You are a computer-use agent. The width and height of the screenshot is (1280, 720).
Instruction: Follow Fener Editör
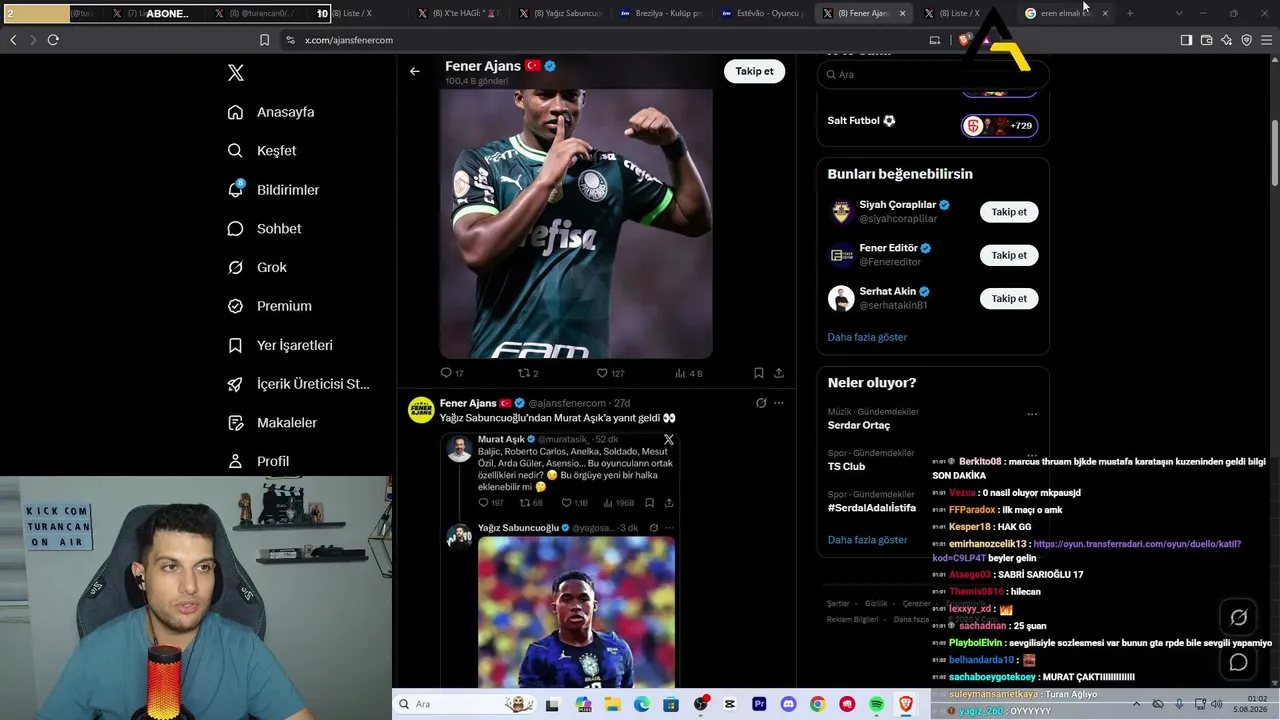(1009, 255)
